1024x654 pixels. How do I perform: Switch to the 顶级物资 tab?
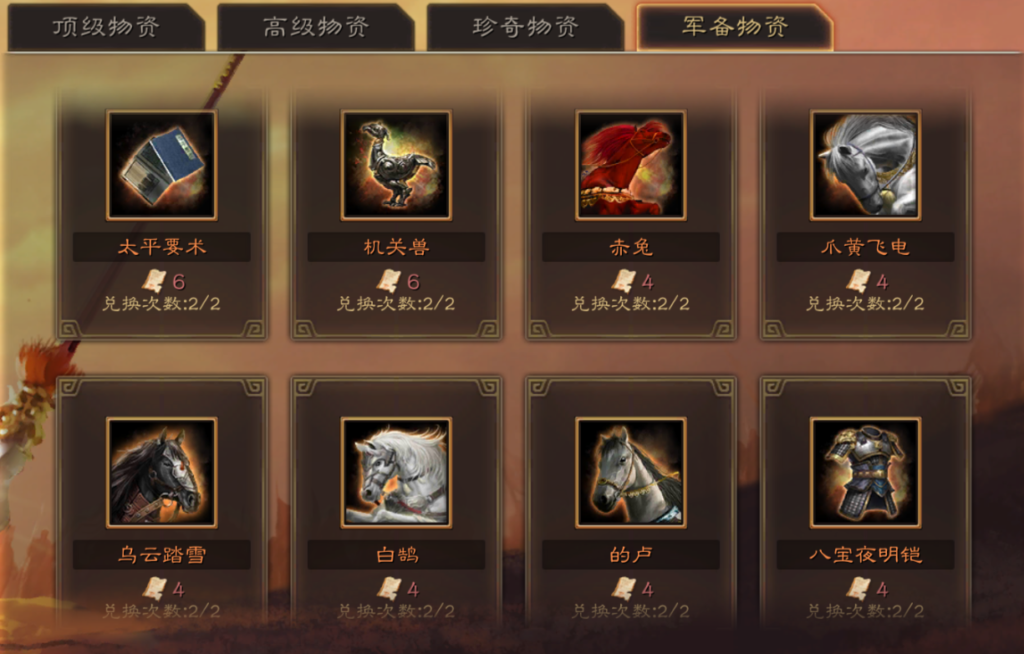tap(106, 27)
